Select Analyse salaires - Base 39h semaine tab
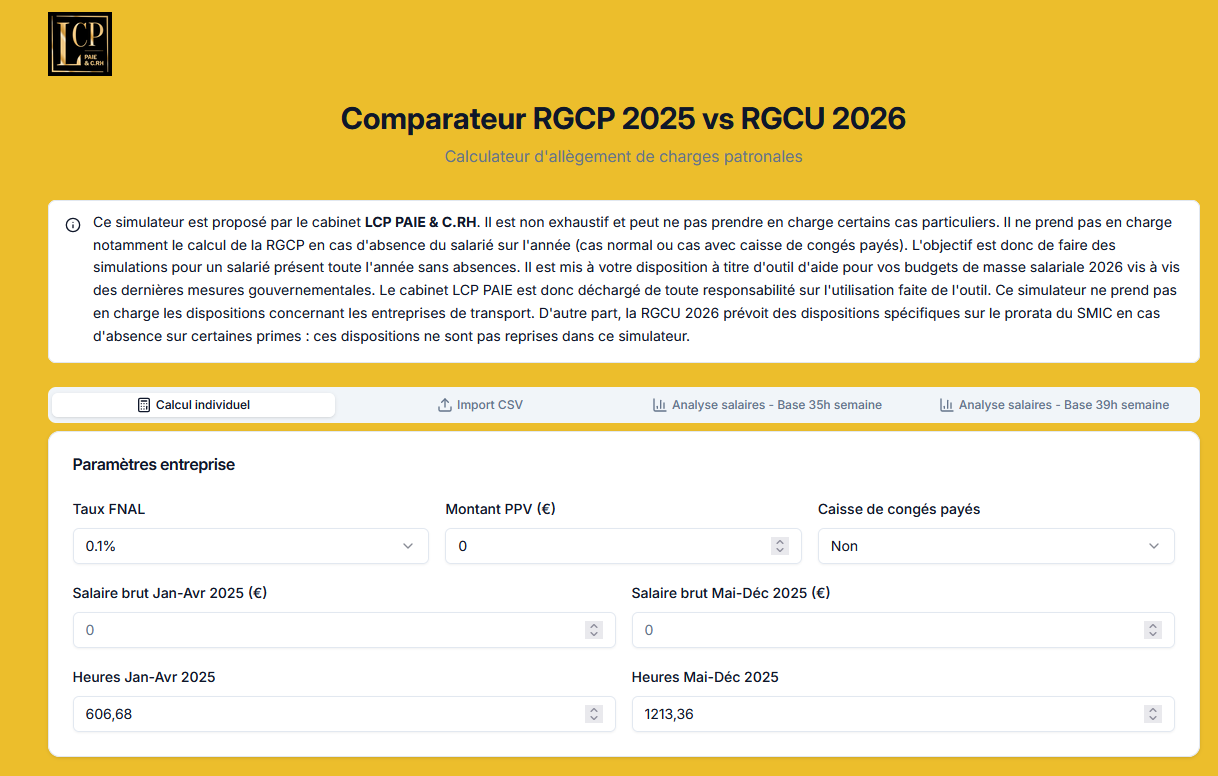 (x=1054, y=405)
